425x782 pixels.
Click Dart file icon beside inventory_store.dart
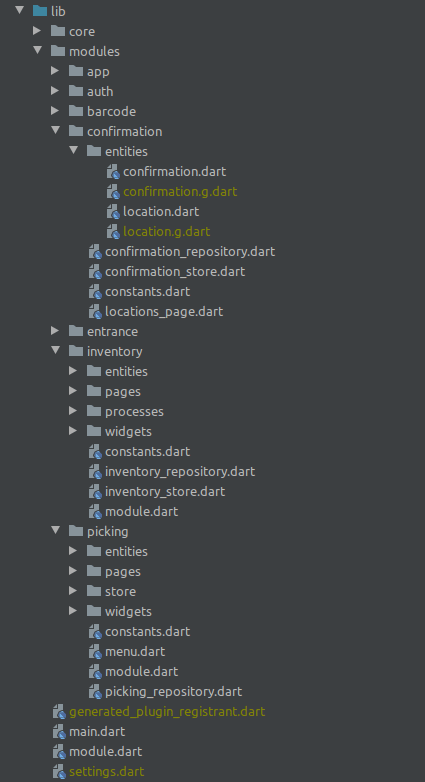(95, 492)
